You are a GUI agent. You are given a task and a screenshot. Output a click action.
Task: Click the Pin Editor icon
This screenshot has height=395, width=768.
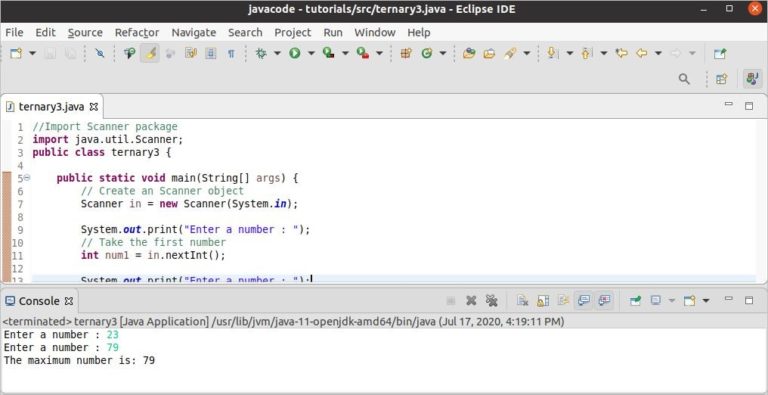tap(720, 53)
